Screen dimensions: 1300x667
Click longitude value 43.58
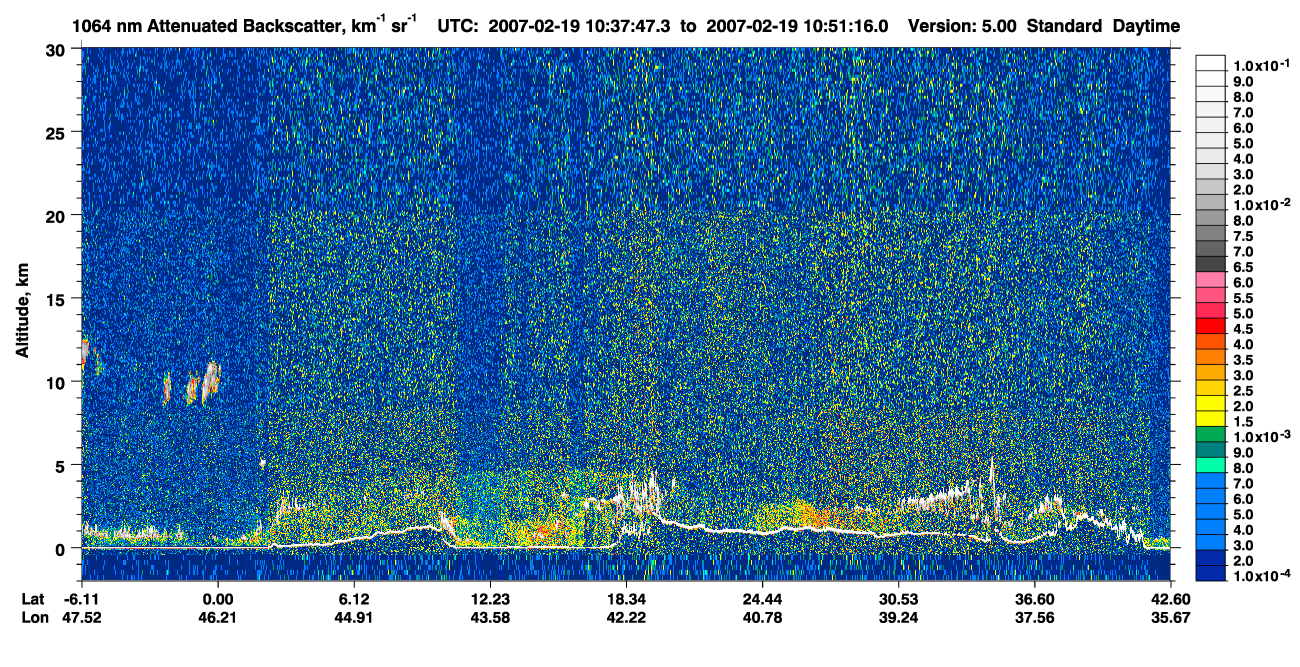pos(490,617)
